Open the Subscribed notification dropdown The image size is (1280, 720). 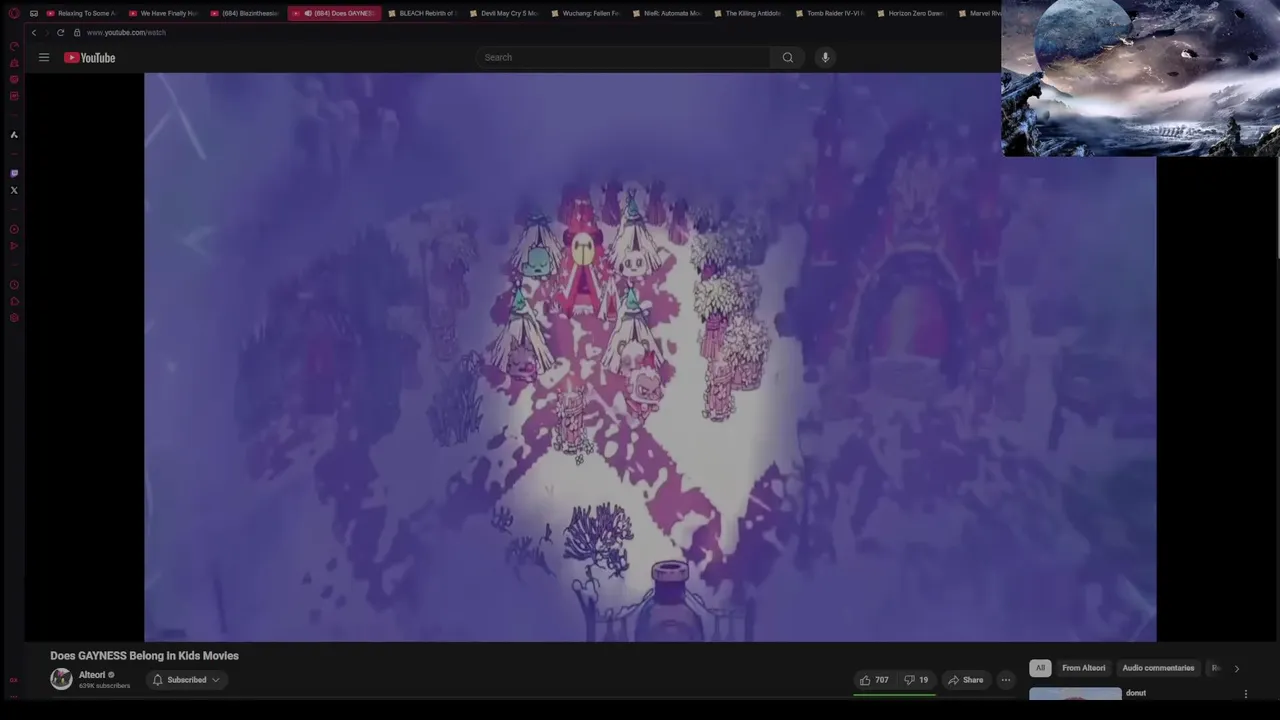point(186,680)
